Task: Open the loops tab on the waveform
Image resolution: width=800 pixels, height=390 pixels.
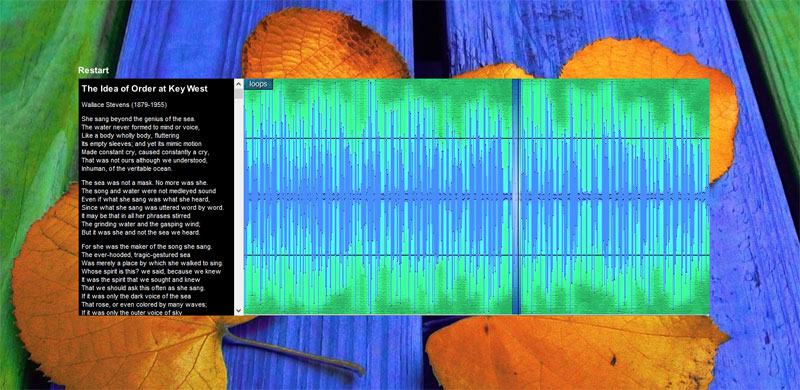Action: [258, 84]
